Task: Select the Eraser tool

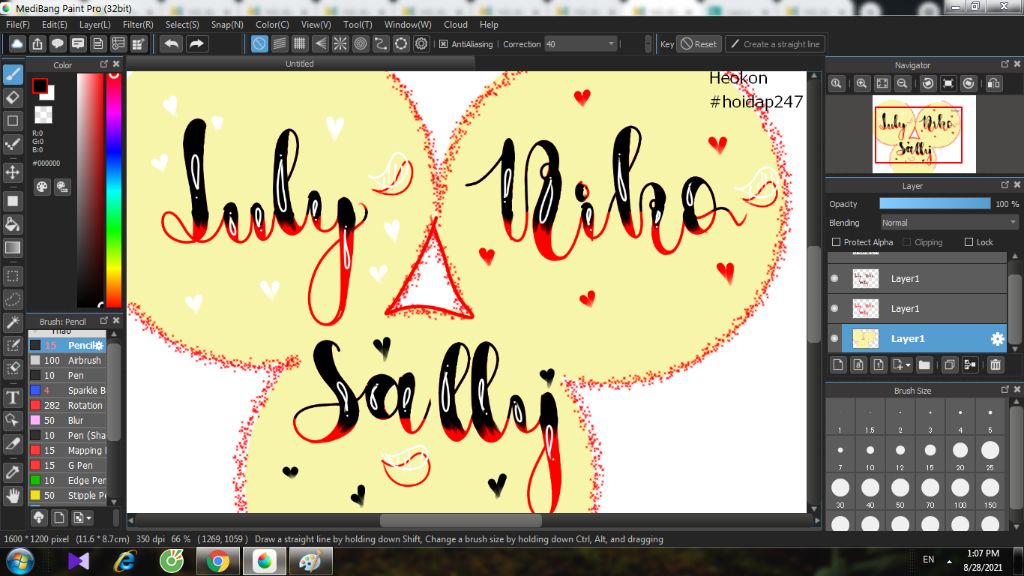Action: pos(12,98)
